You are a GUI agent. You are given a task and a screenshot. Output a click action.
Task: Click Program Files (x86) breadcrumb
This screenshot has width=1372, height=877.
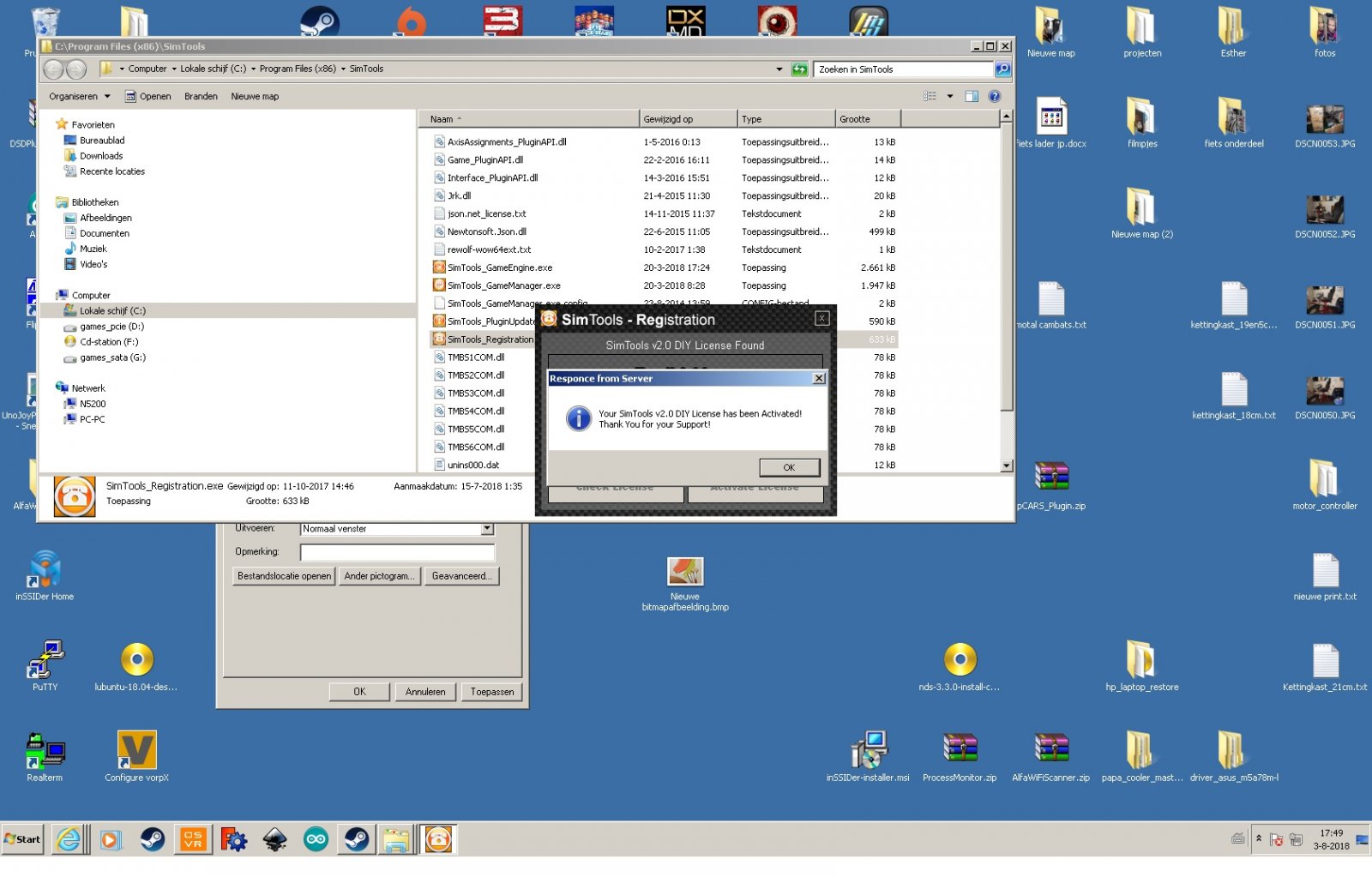tap(298, 69)
